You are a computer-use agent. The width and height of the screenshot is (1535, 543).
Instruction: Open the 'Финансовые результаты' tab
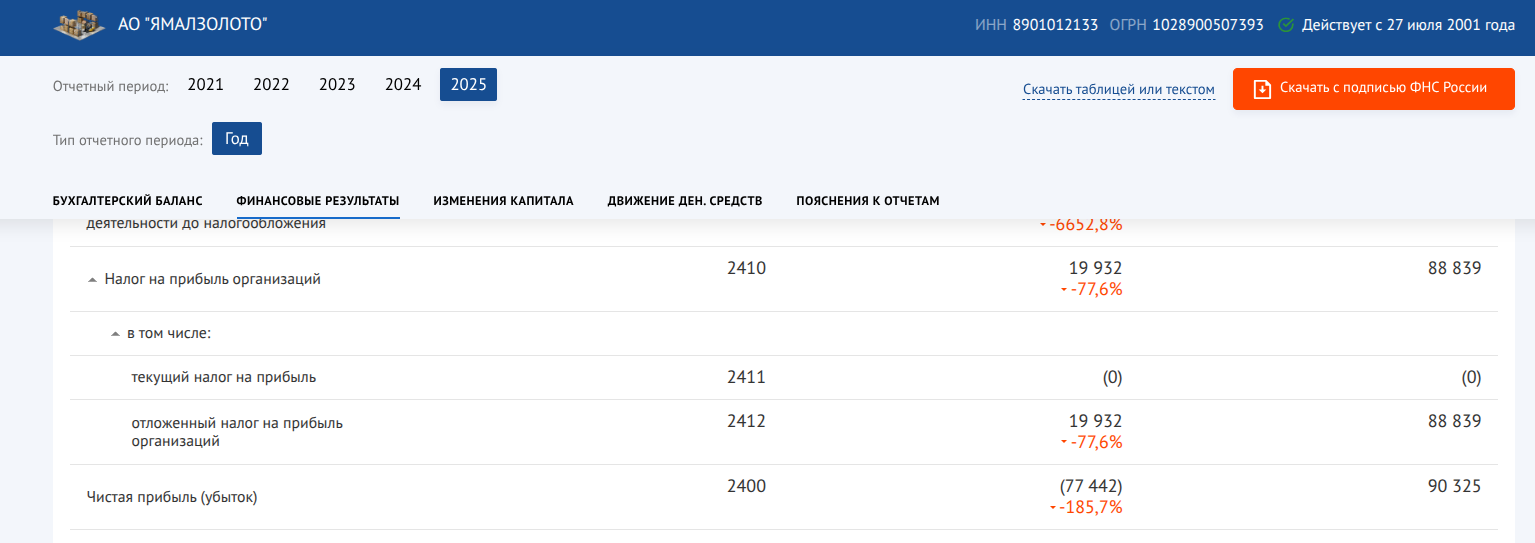pos(318,201)
